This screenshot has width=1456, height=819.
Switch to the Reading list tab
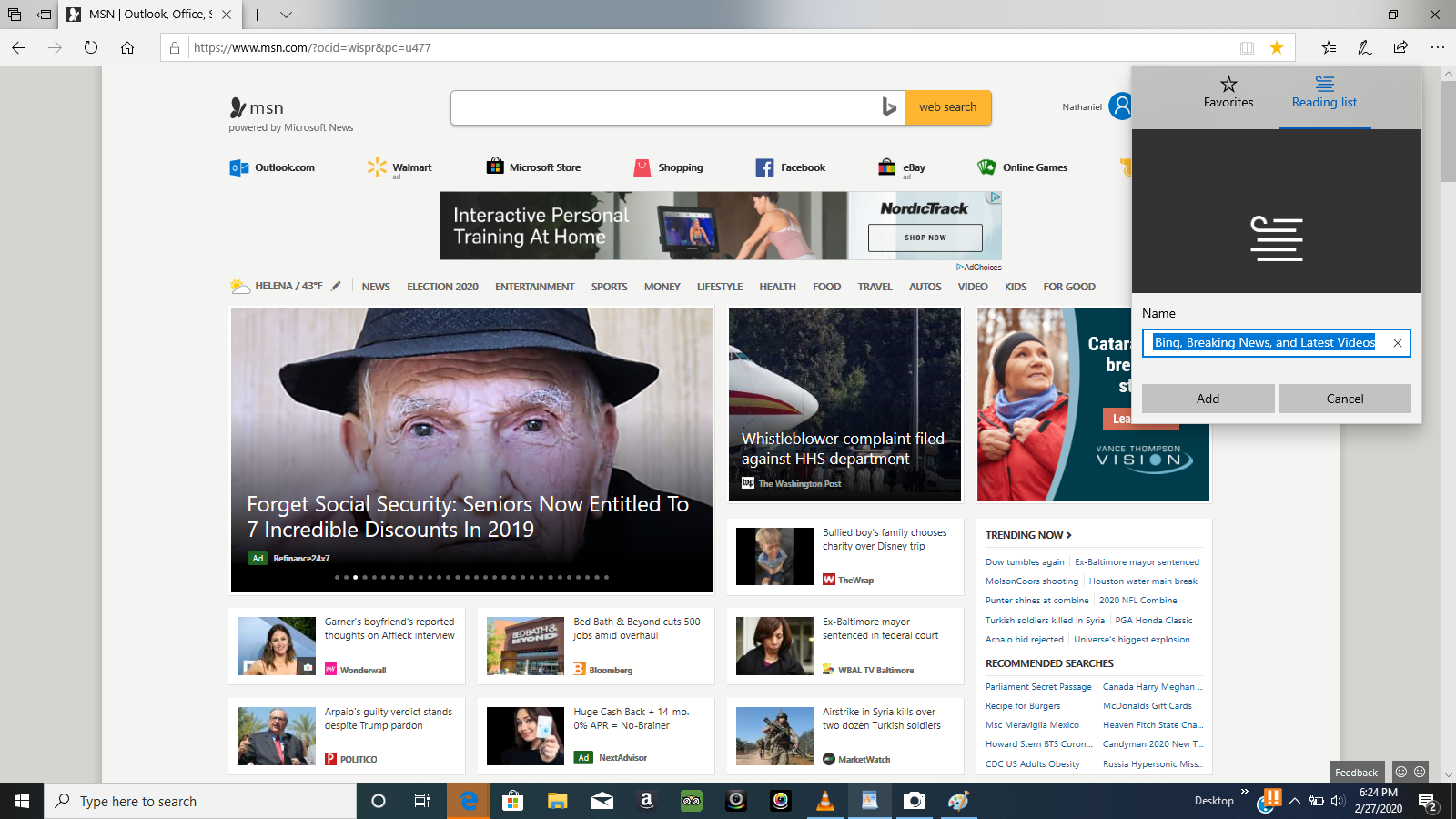pos(1324,93)
